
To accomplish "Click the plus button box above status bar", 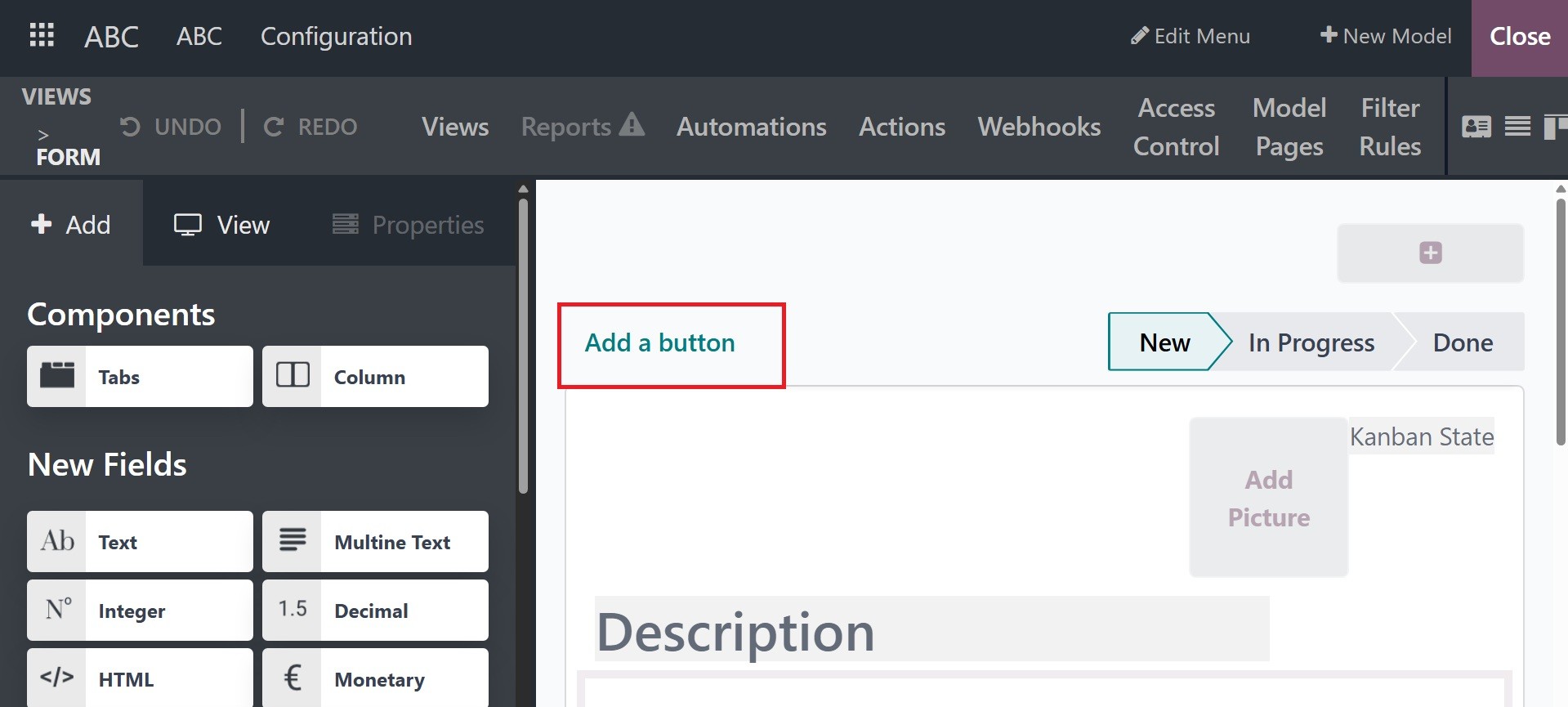I will (1430, 253).
